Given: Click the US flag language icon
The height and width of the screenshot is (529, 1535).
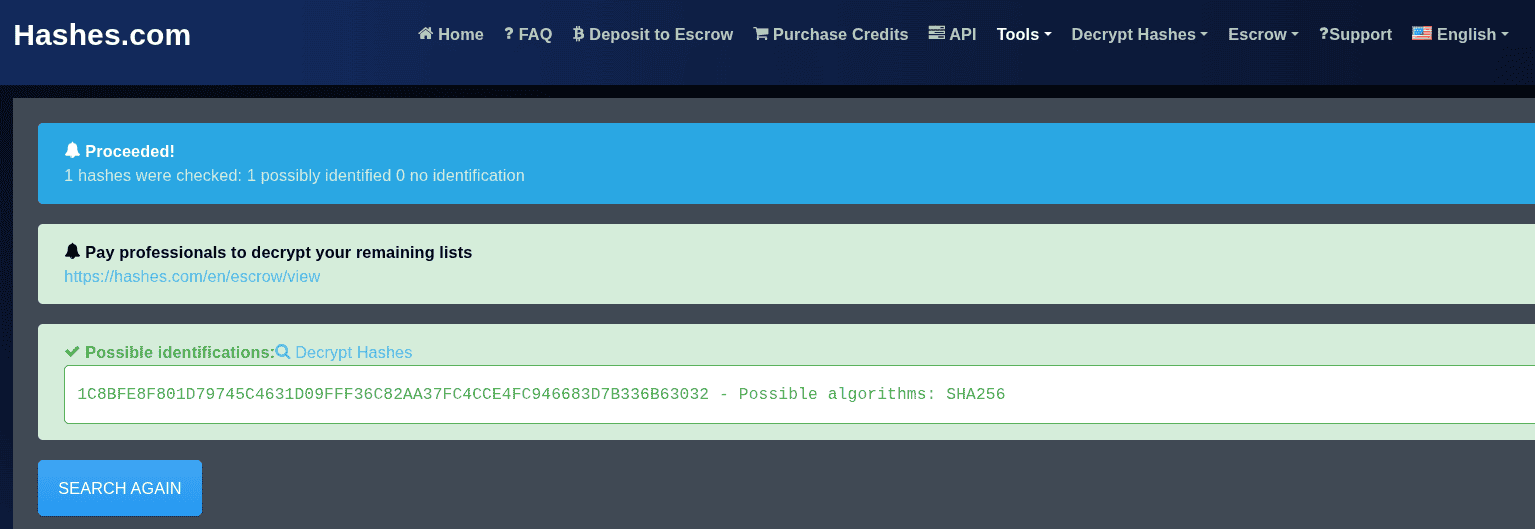Looking at the screenshot, I should tap(1421, 33).
